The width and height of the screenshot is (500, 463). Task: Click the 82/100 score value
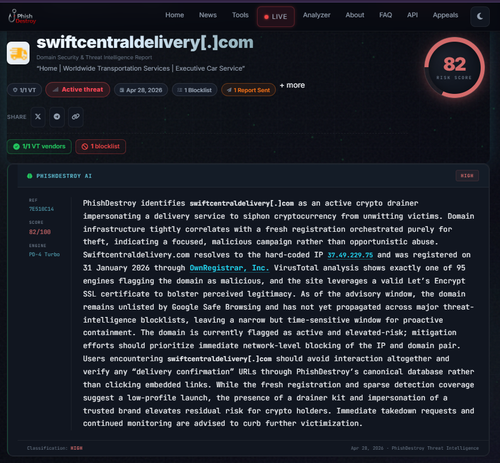(40, 232)
